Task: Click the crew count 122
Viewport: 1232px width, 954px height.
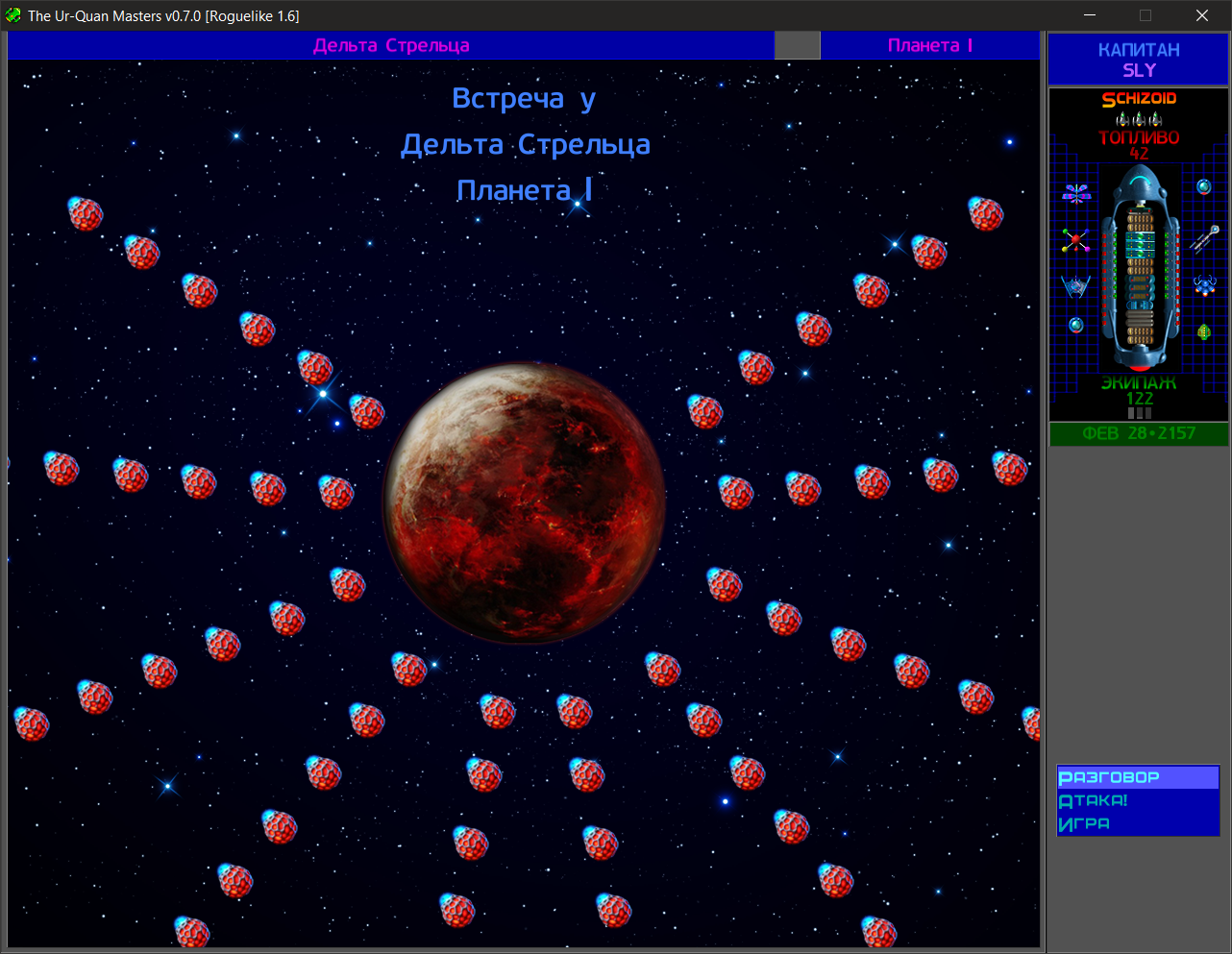Action: click(x=1140, y=399)
